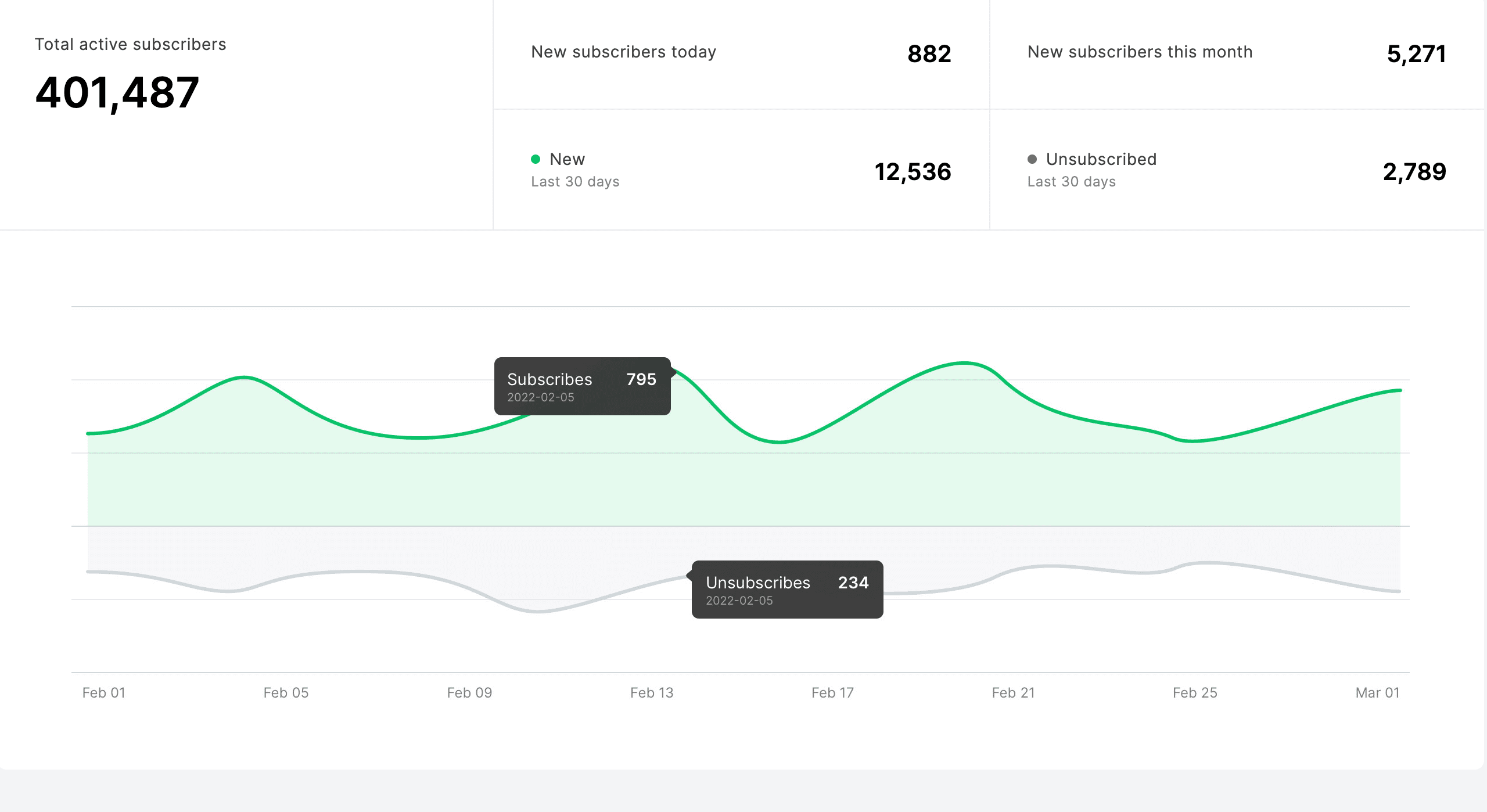Click the gray Unsubscribed legend dot

click(x=1032, y=159)
